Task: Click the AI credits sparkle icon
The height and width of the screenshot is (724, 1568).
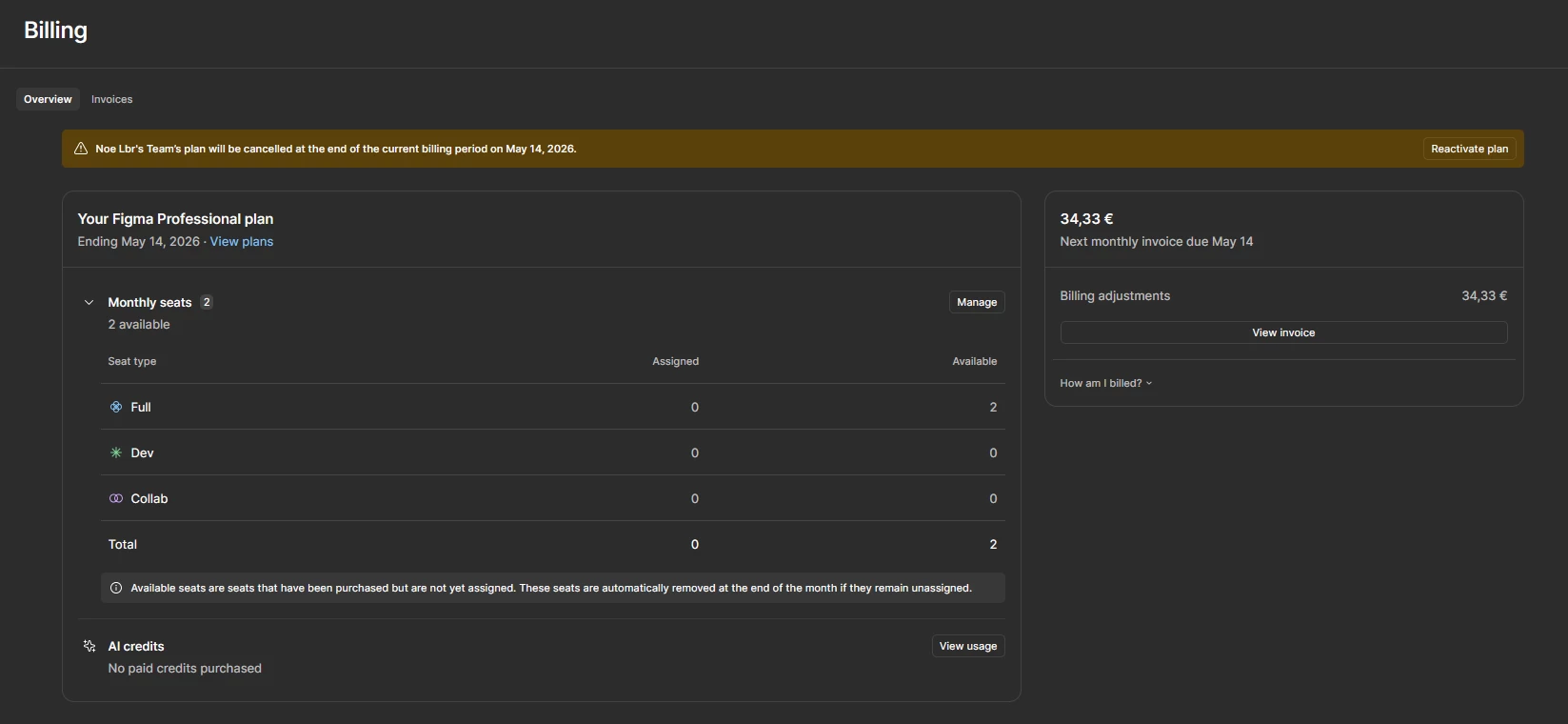Action: tap(89, 646)
